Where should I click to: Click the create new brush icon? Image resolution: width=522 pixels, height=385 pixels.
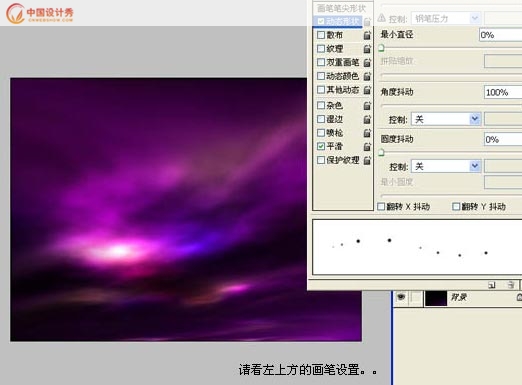[492, 285]
